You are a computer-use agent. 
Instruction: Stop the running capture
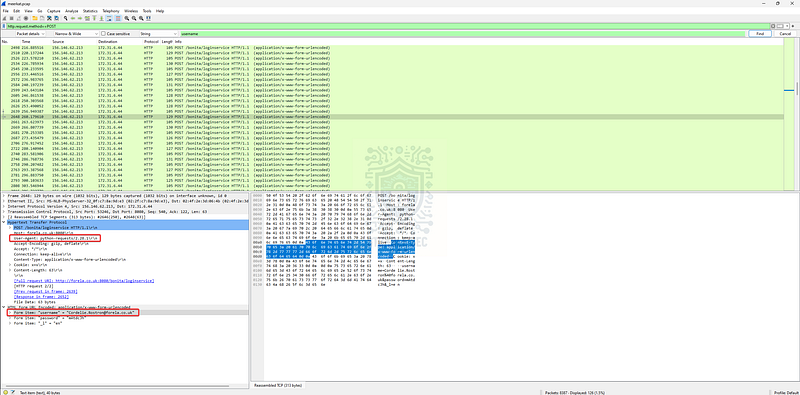click(x=11, y=18)
